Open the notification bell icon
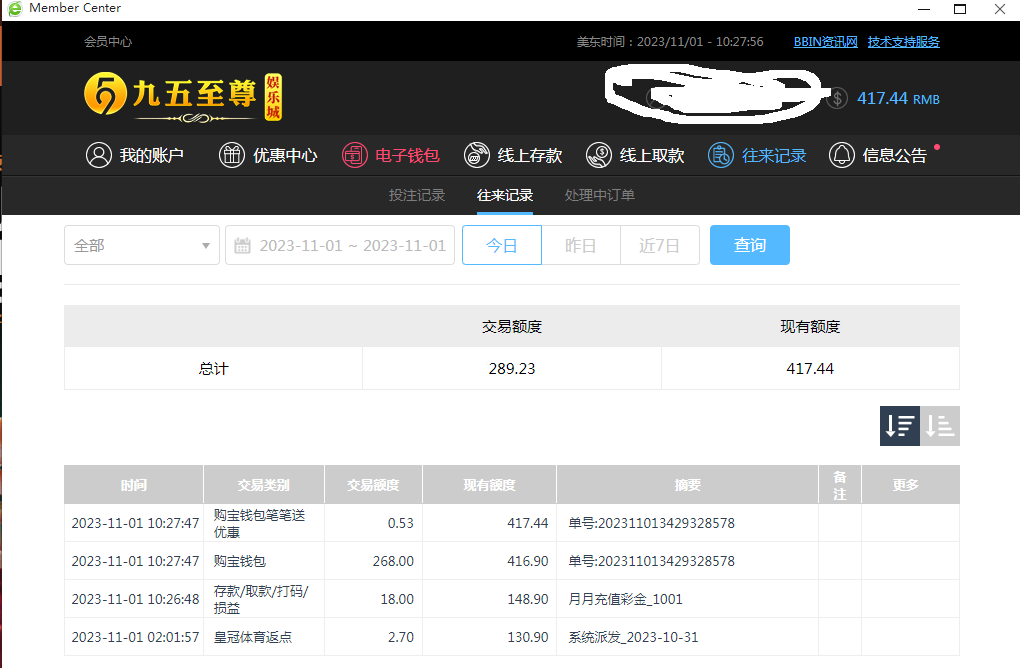This screenshot has height=668, width=1020. point(842,155)
